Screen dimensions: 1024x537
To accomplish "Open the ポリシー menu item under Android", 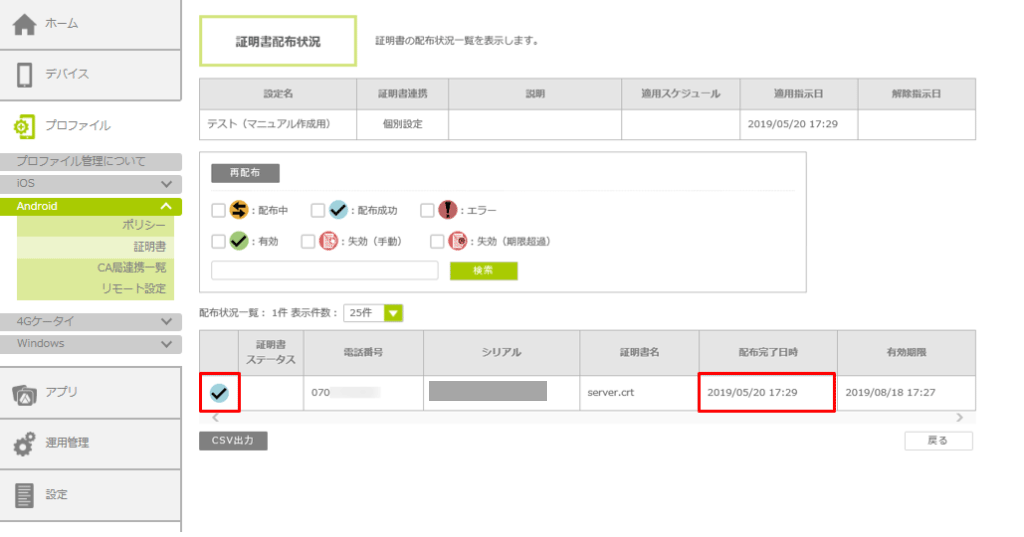I will point(143,226).
